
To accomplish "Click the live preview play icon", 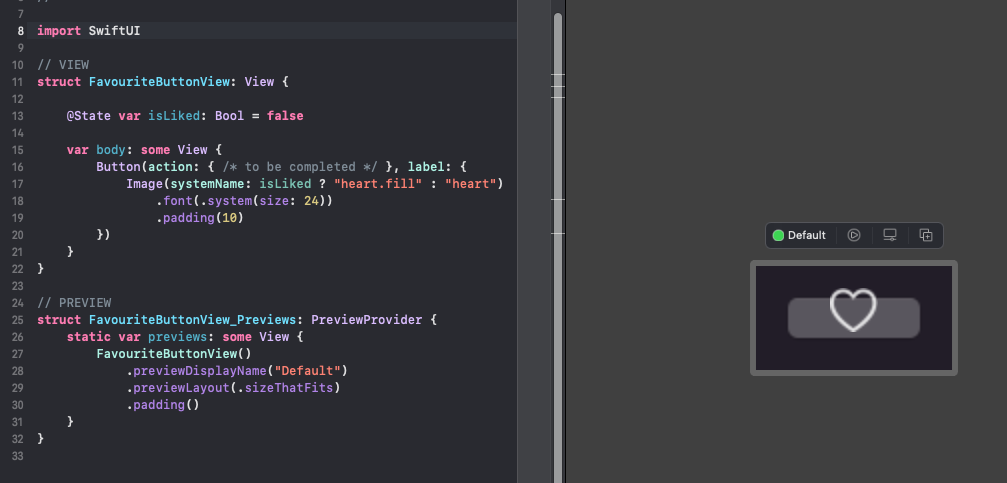I will point(854,235).
